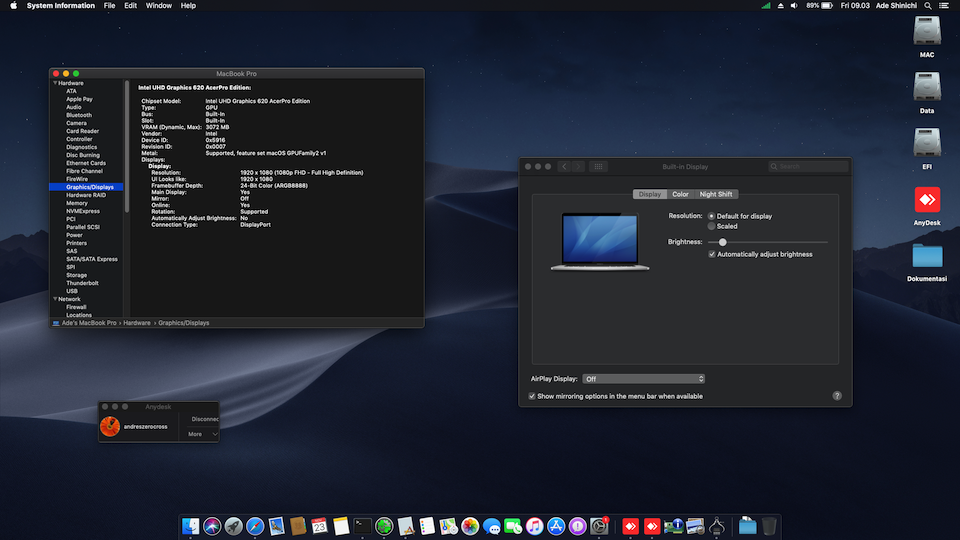Image resolution: width=960 pixels, height=540 pixels.
Task: Toggle Show mirroring options checkbox
Action: [x=532, y=396]
